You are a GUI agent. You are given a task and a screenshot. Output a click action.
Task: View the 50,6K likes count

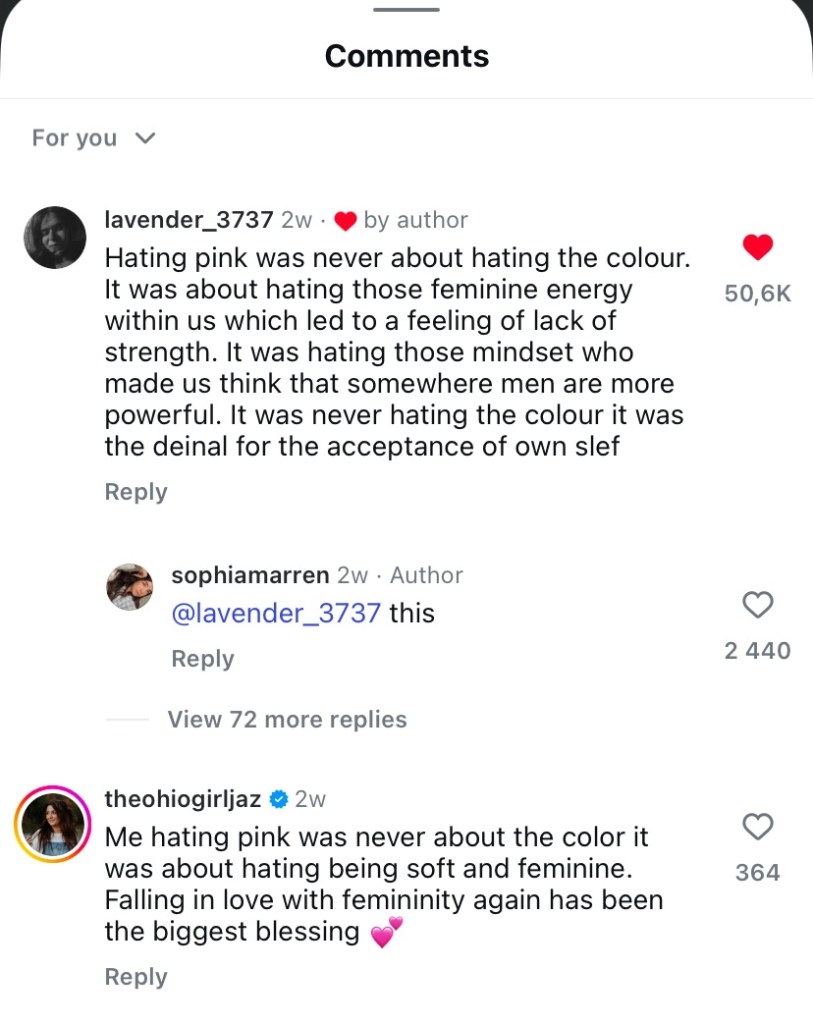coord(758,294)
